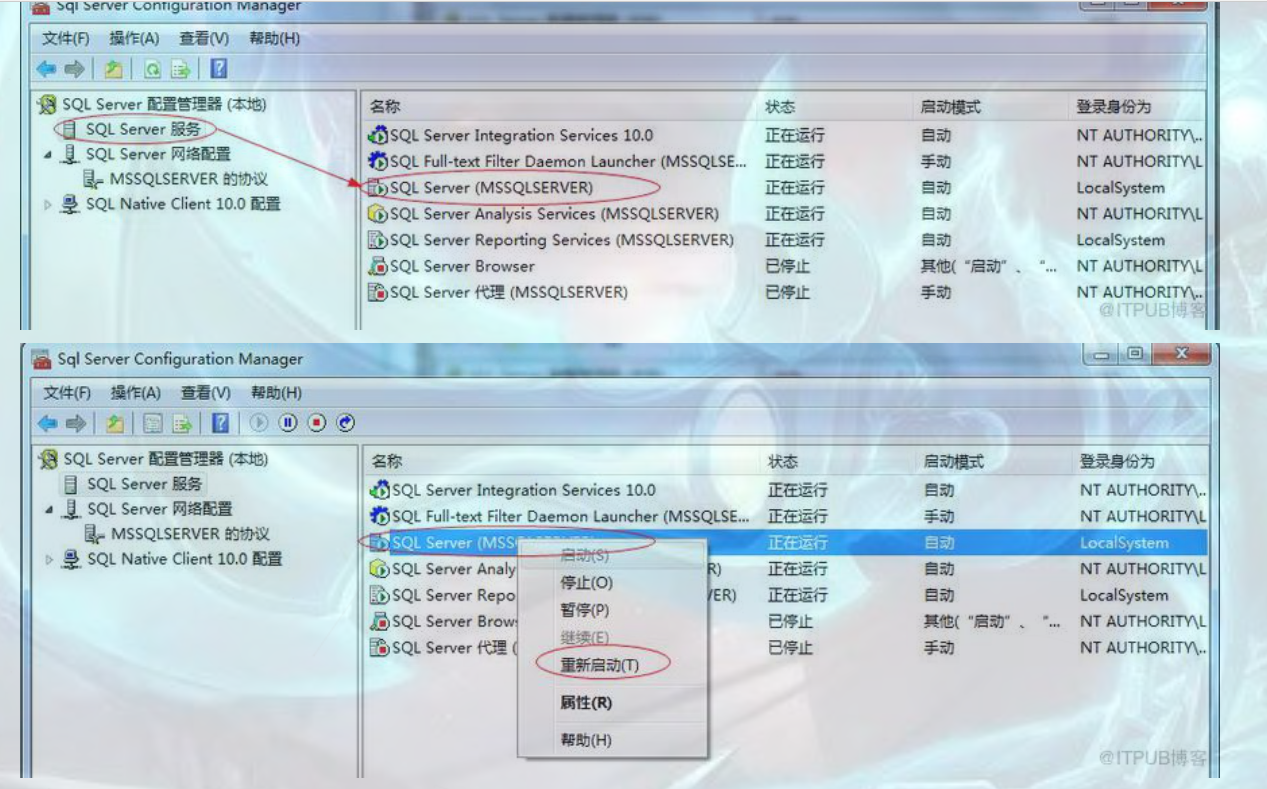1267x789 pixels.
Task: Click the Forward arrow in the upper window toolbar
Action: coord(75,69)
